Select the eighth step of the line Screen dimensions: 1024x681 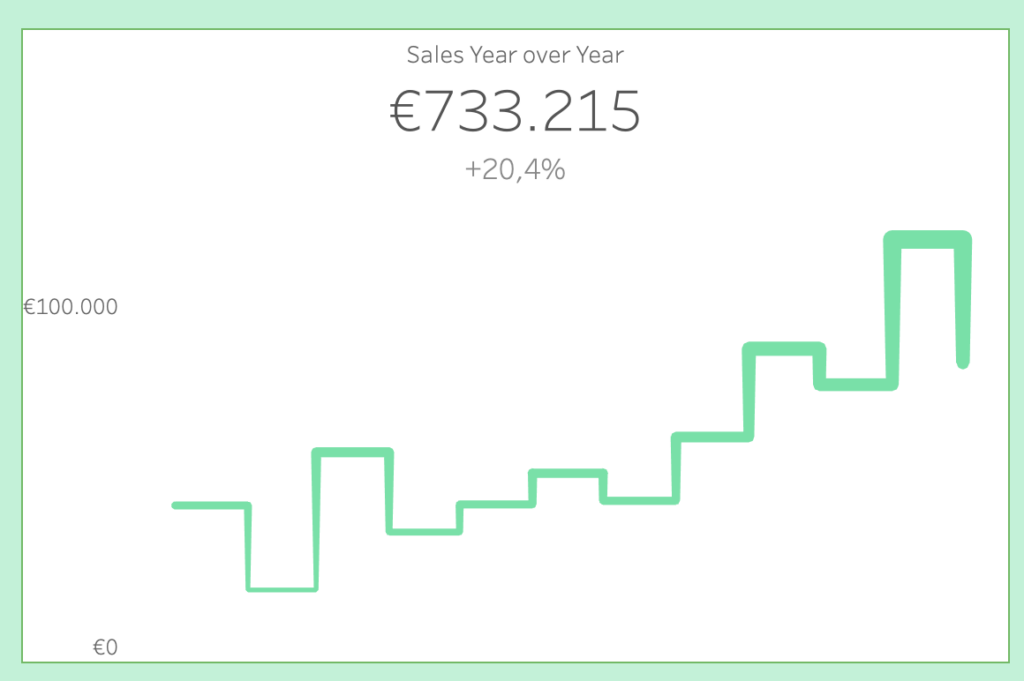711,437
